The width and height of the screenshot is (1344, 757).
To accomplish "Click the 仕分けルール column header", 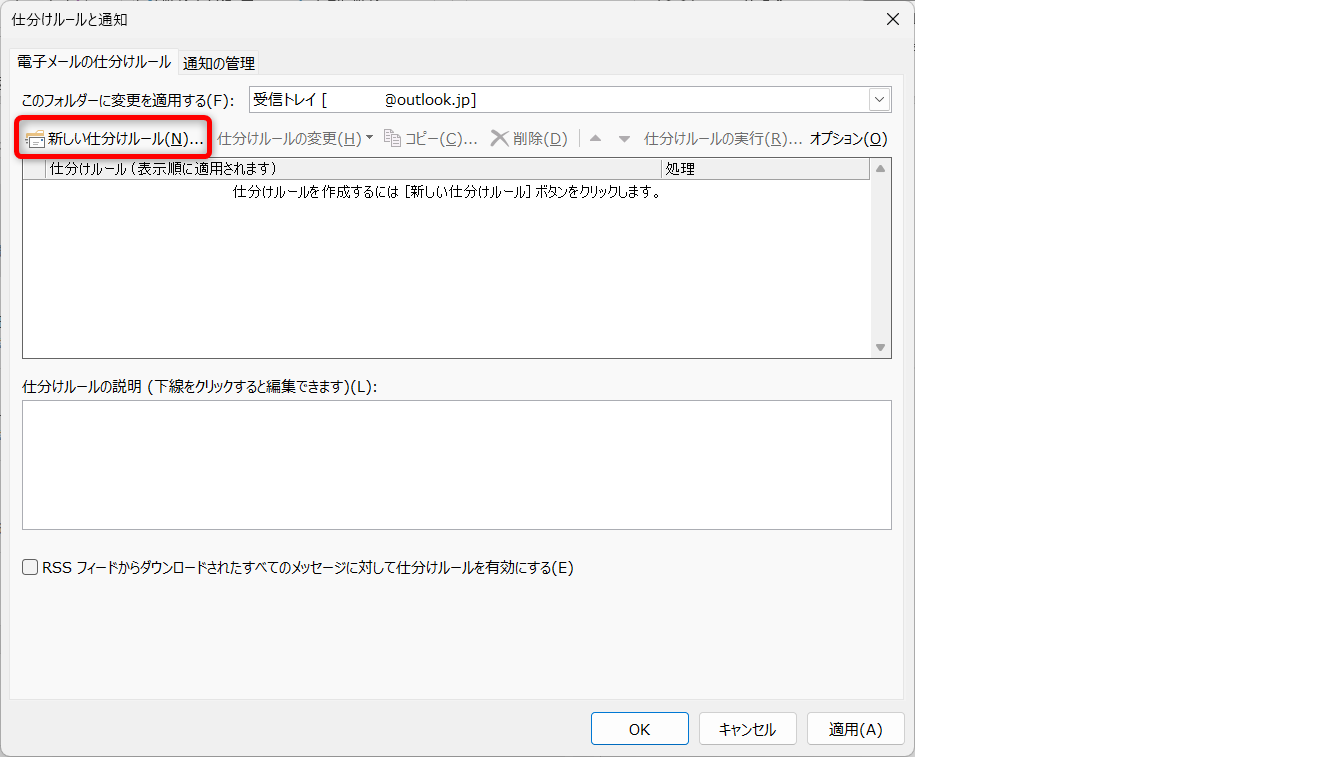I will click(350, 169).
